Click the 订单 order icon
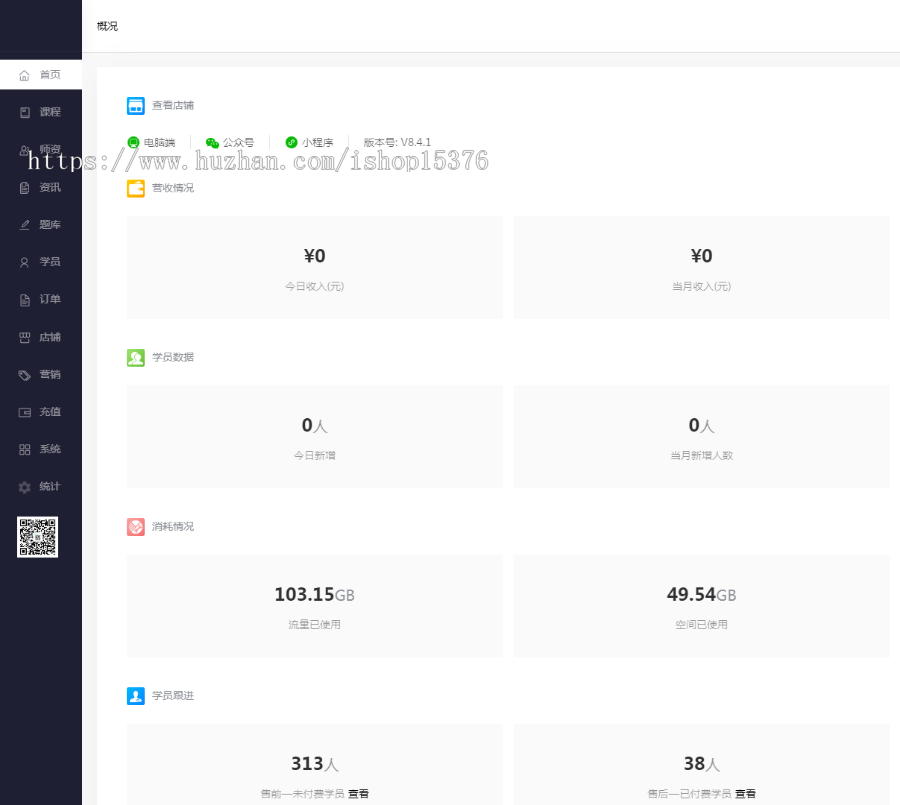Image resolution: width=900 pixels, height=805 pixels. [24, 300]
